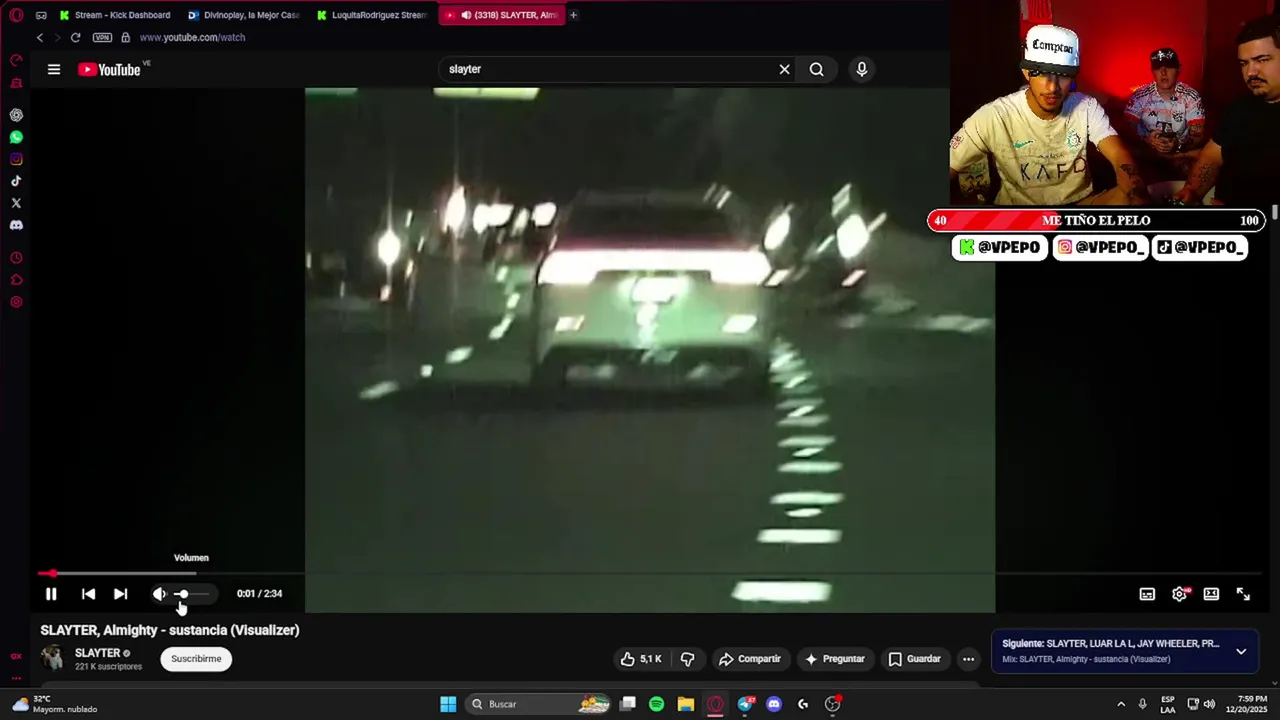Clear the search box with X
This screenshot has height=720, width=1280.
pos(785,69)
